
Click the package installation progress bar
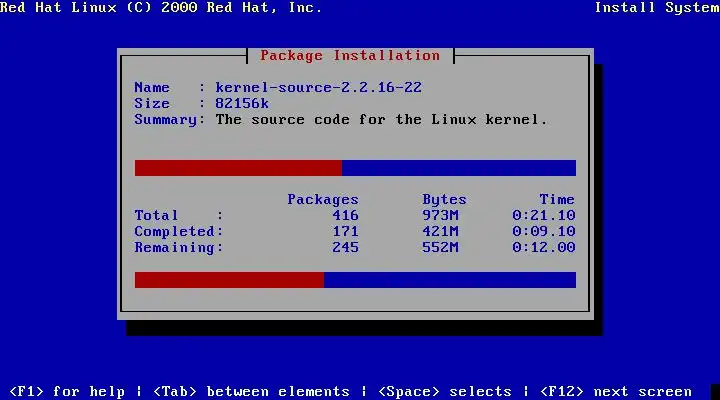pos(355,168)
